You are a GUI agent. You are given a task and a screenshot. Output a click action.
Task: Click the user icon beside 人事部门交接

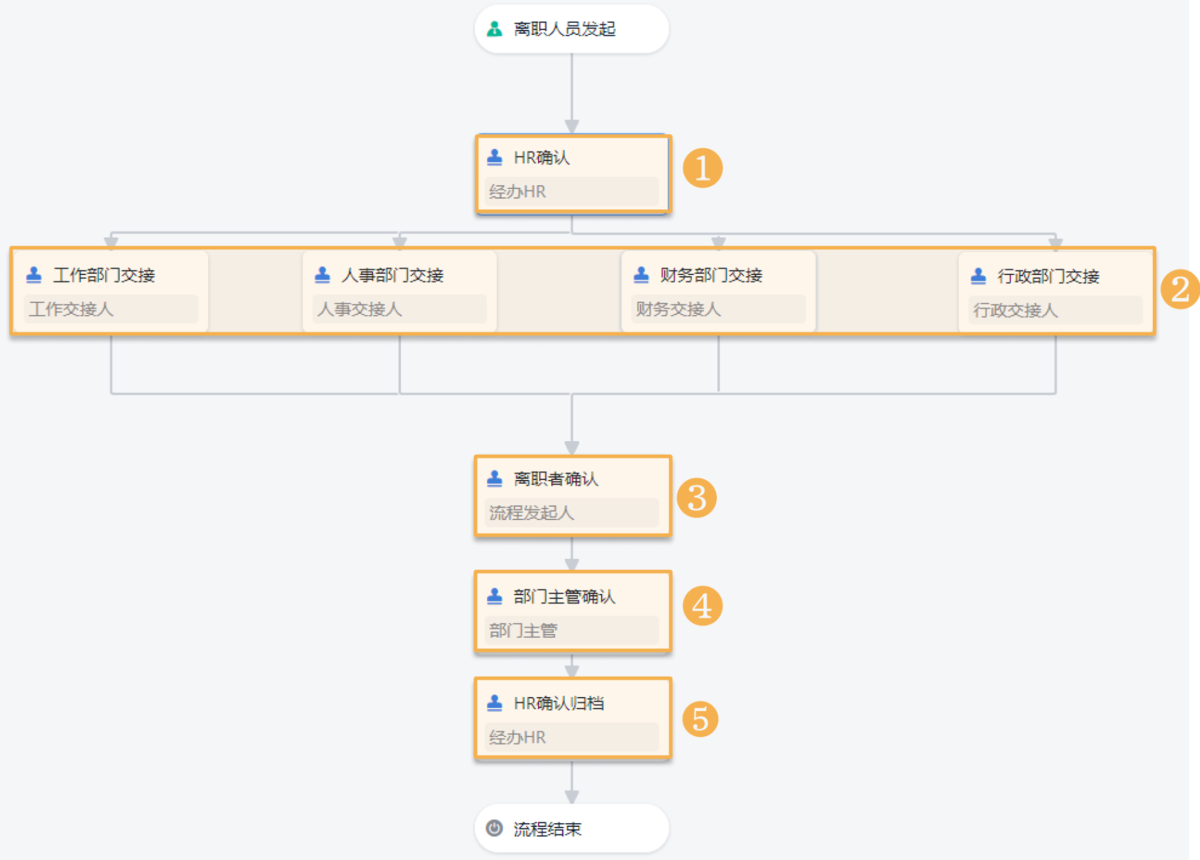[x=322, y=275]
